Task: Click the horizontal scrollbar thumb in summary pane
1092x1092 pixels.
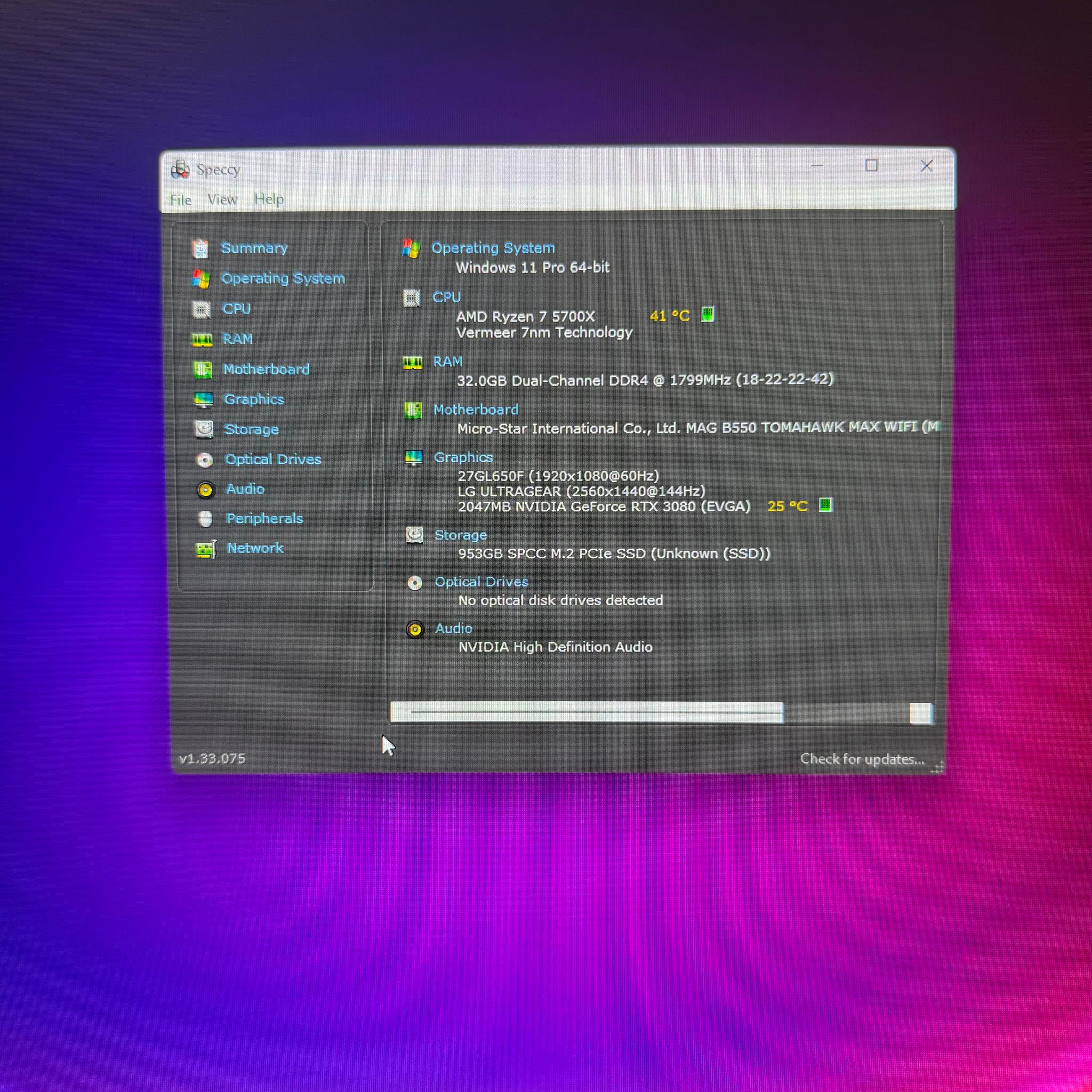Action: 587,712
